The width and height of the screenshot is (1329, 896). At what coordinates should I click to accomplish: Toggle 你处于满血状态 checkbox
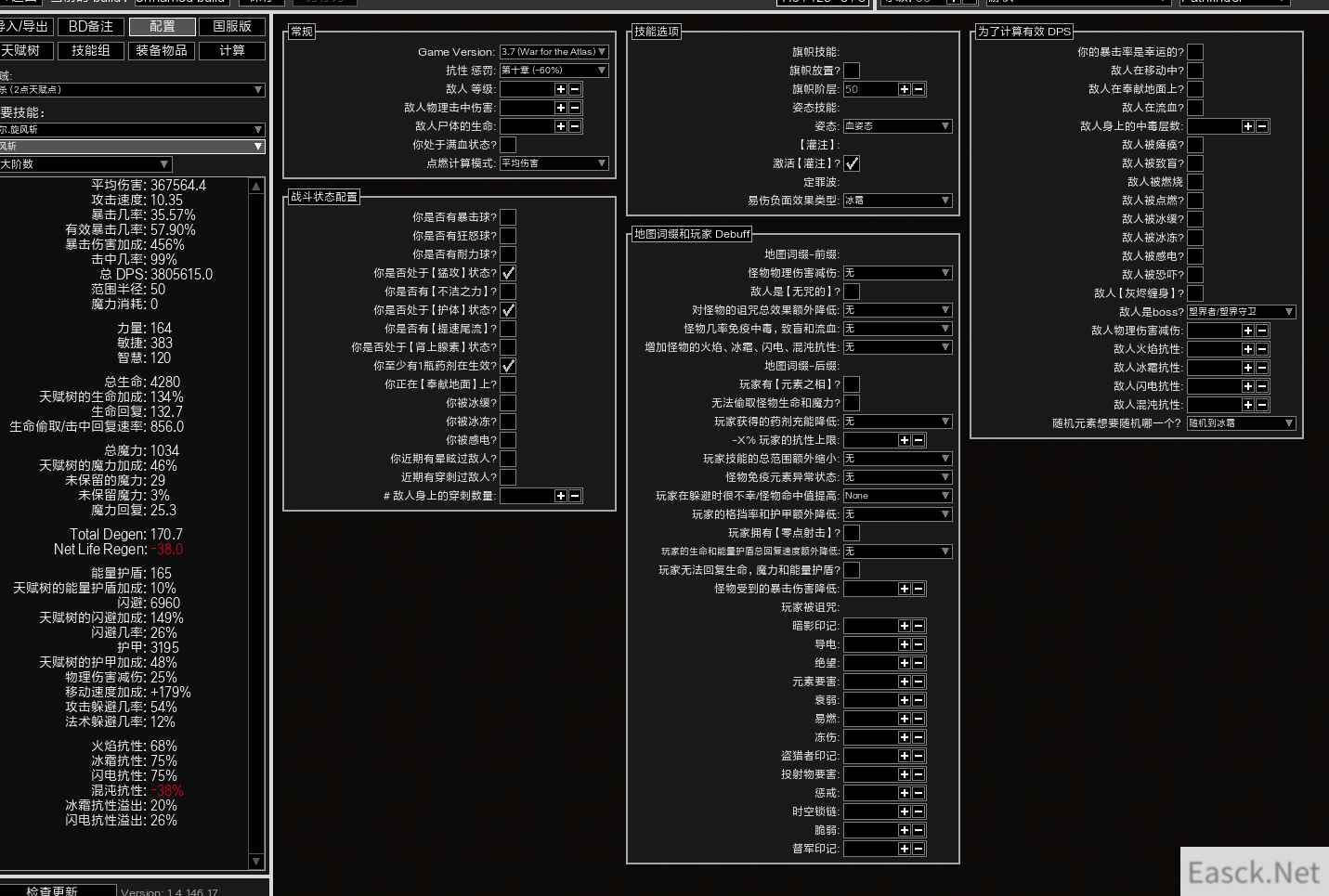[508, 145]
